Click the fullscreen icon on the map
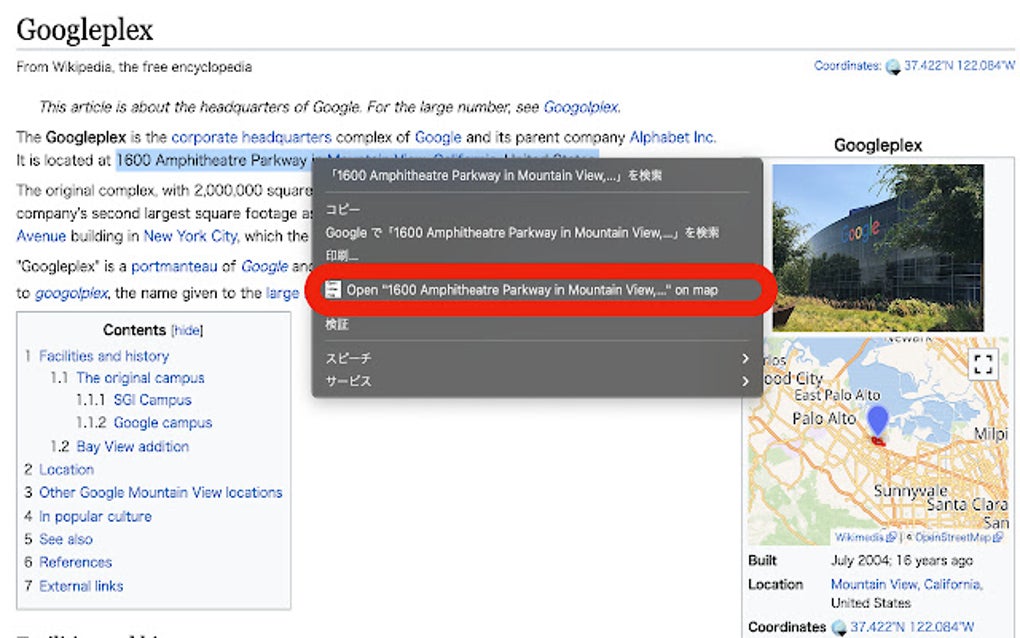1020x638 pixels. (983, 364)
